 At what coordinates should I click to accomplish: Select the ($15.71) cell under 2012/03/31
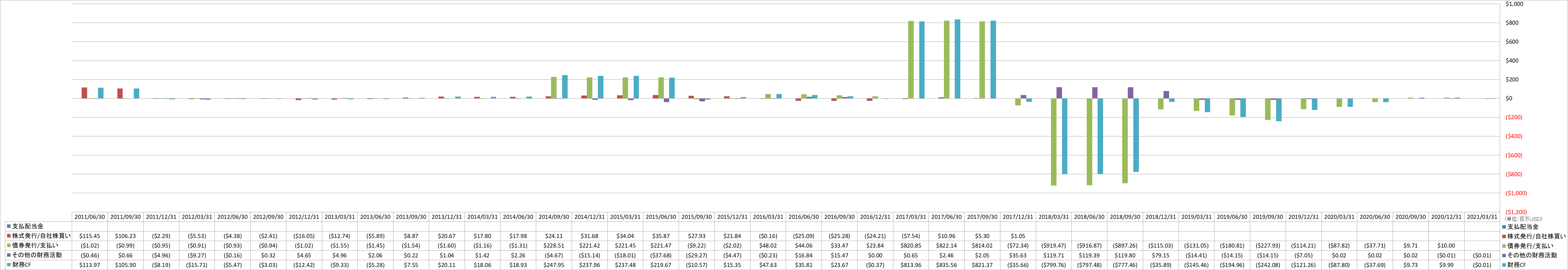pyautogui.click(x=197, y=265)
